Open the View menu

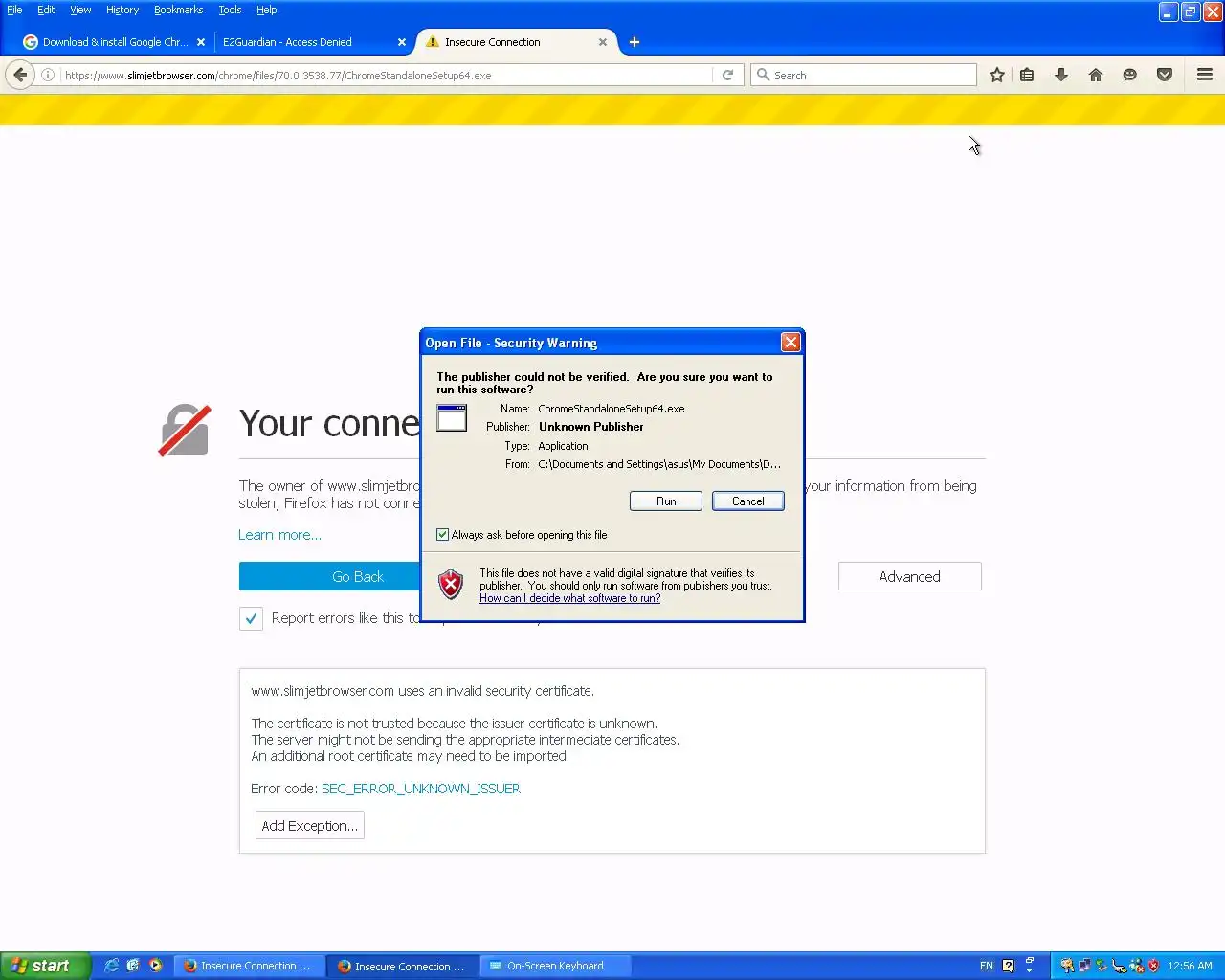pos(80,10)
